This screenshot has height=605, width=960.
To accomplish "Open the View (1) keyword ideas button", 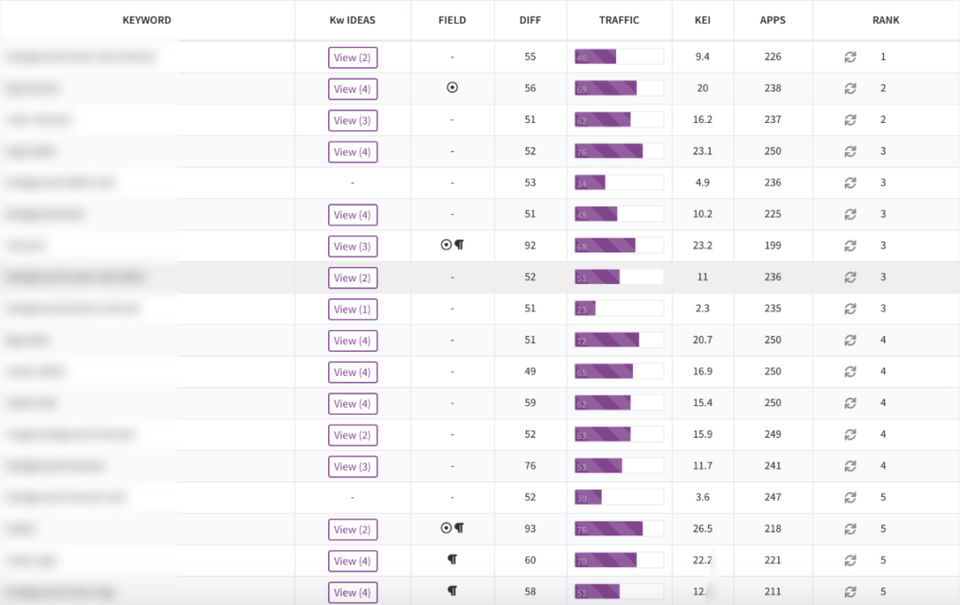I will coord(352,309).
